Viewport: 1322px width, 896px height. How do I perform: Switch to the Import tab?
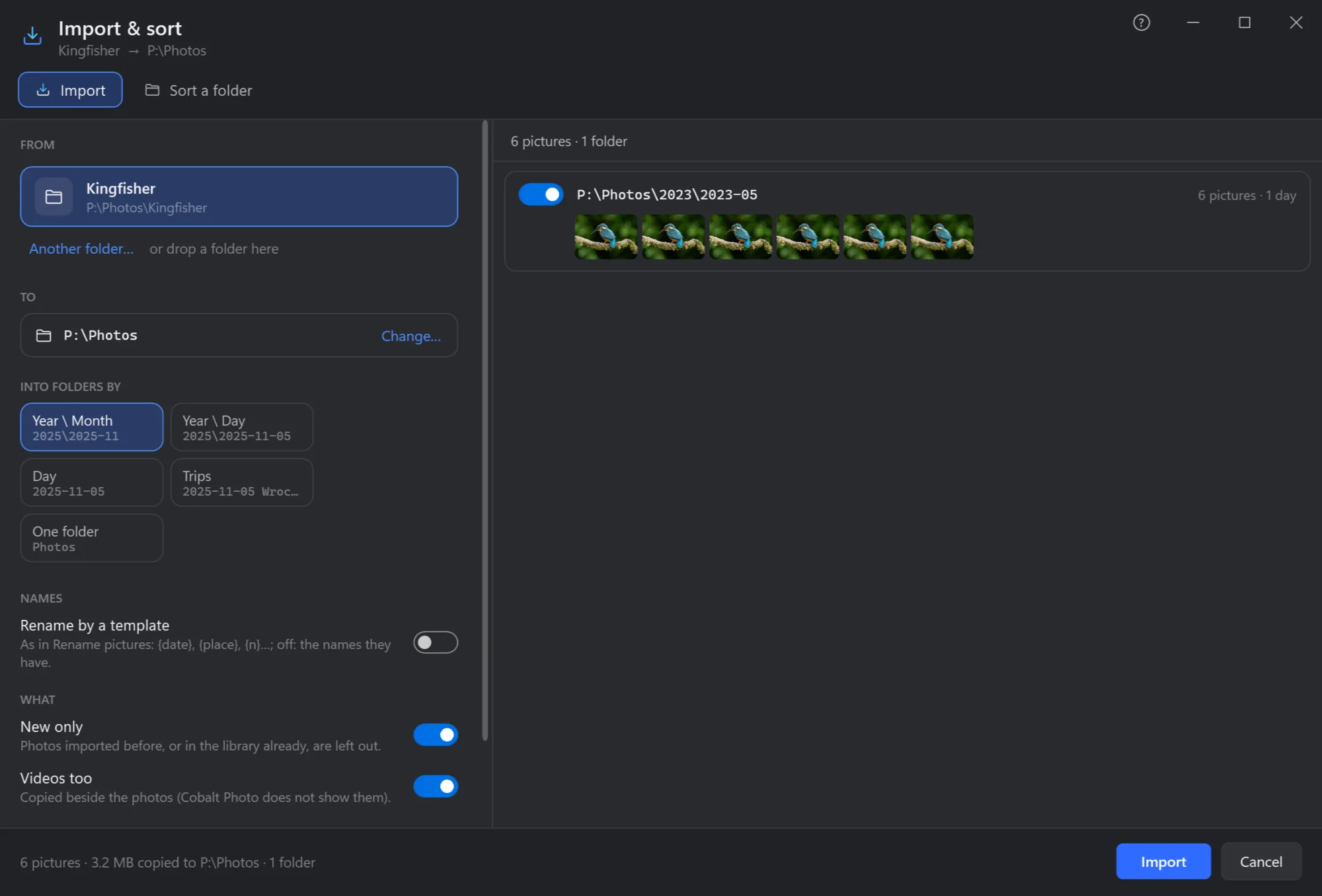point(70,90)
